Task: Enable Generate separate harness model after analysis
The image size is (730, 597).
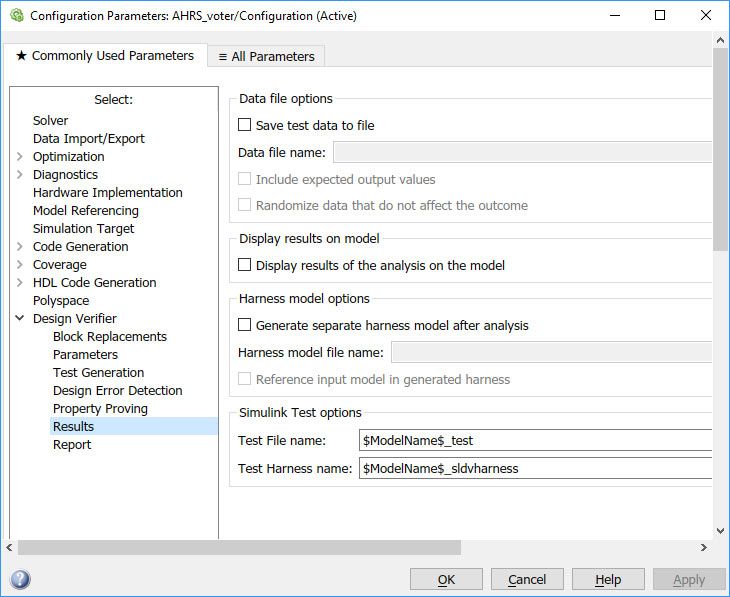Action: point(245,326)
